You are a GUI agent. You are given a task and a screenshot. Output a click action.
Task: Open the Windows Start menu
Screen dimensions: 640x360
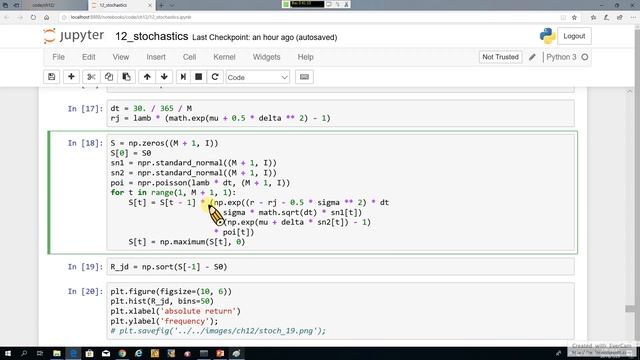7,353
